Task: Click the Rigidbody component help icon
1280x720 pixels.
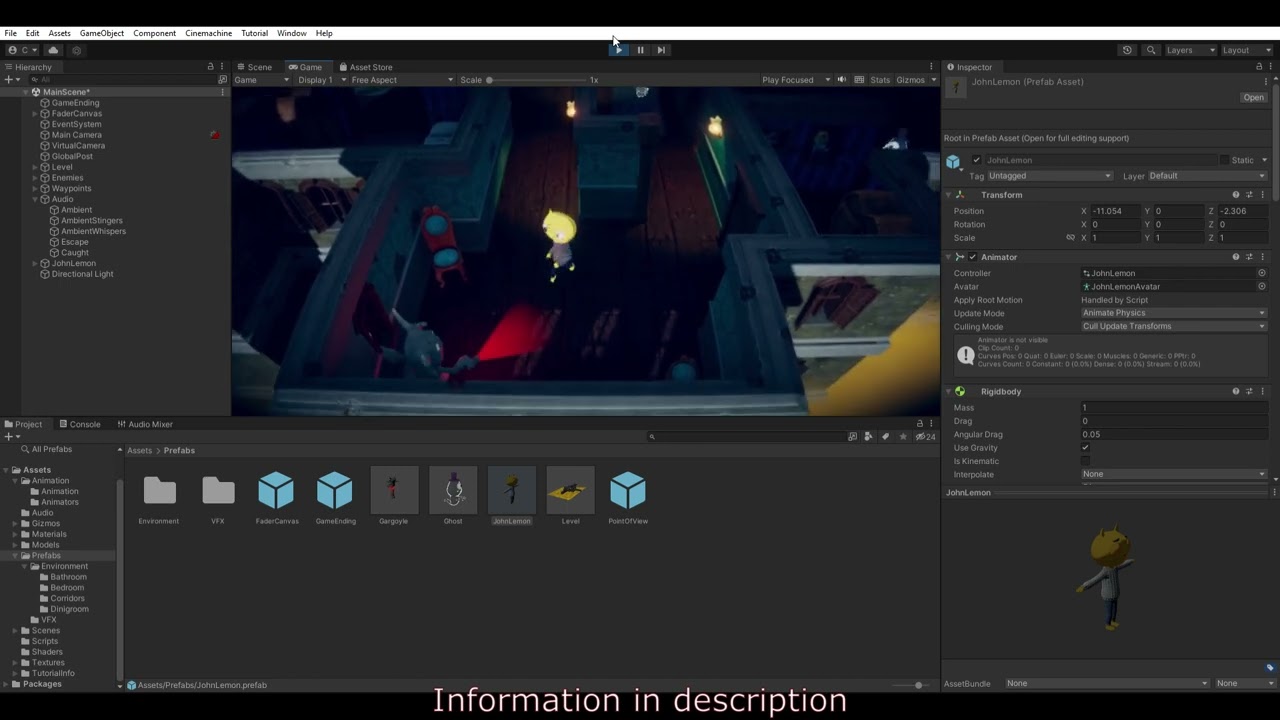Action: coord(1236,391)
